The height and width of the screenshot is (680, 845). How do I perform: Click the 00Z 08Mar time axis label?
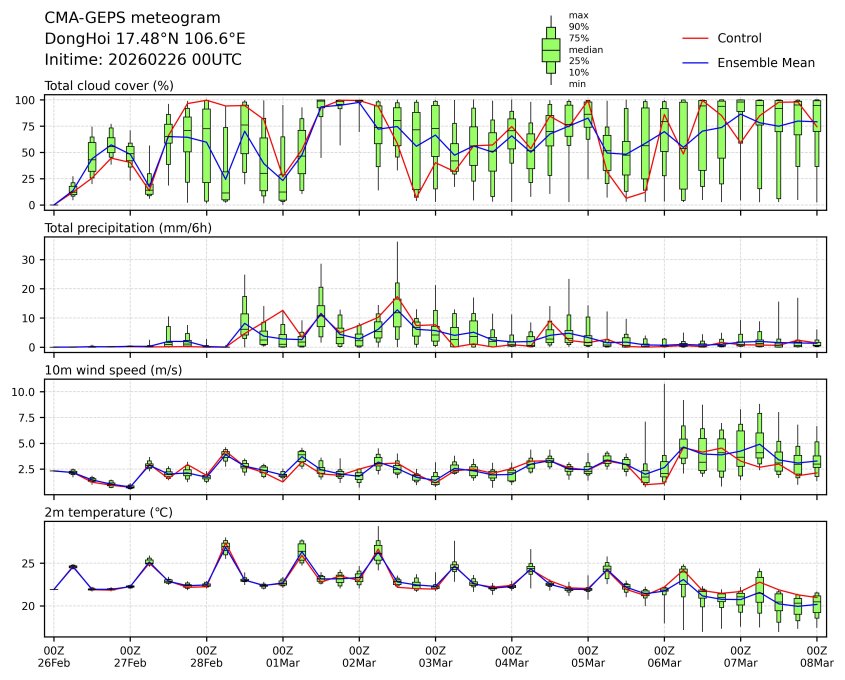[x=817, y=656]
